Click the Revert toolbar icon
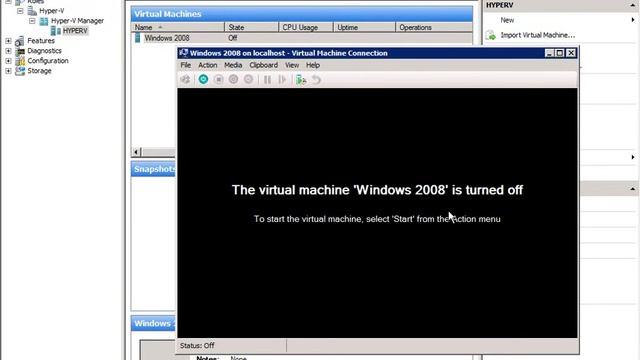 [x=316, y=80]
